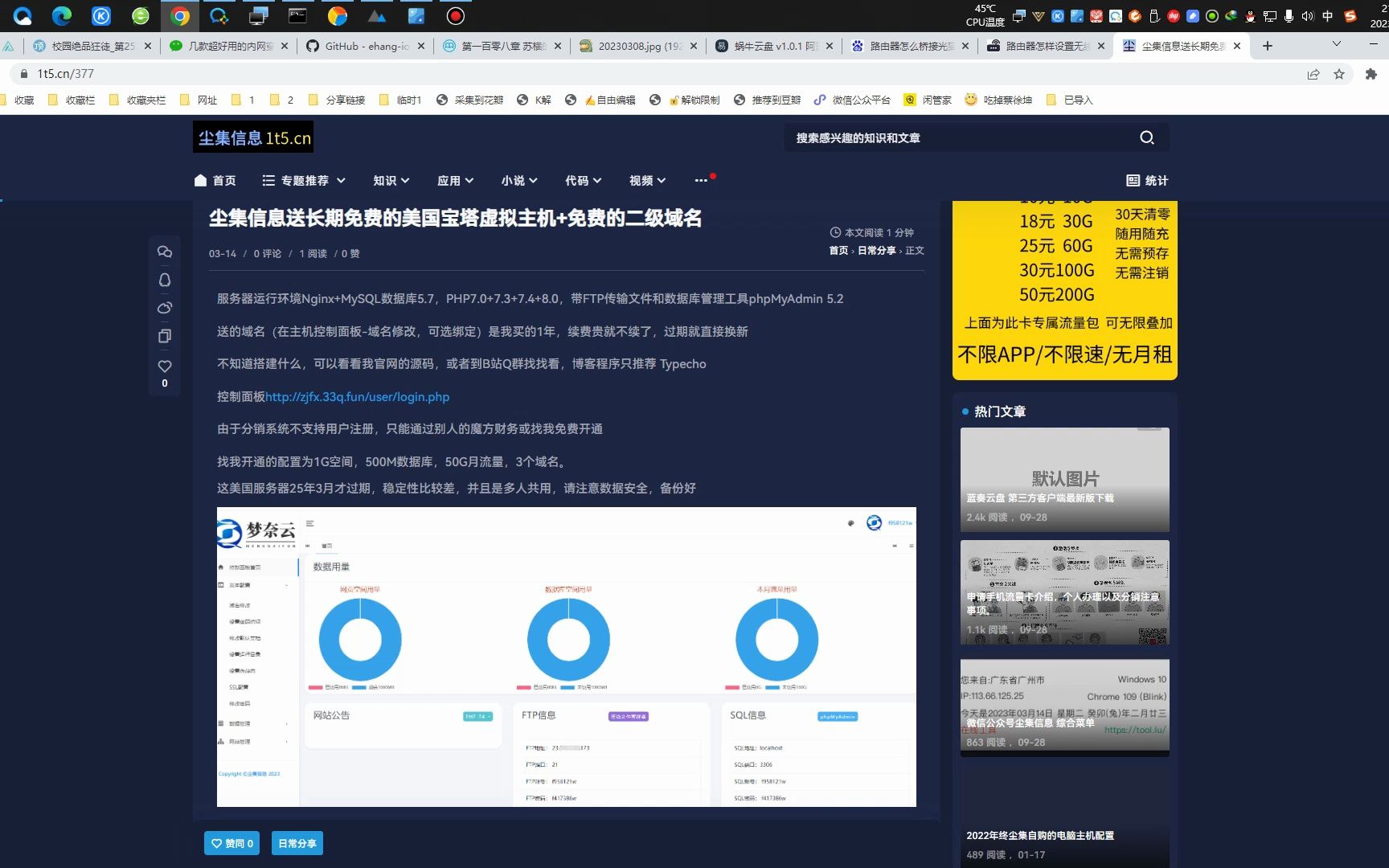Click the copy-link icon in the left sidebar
This screenshot has height=868, width=1389.
coord(165,336)
